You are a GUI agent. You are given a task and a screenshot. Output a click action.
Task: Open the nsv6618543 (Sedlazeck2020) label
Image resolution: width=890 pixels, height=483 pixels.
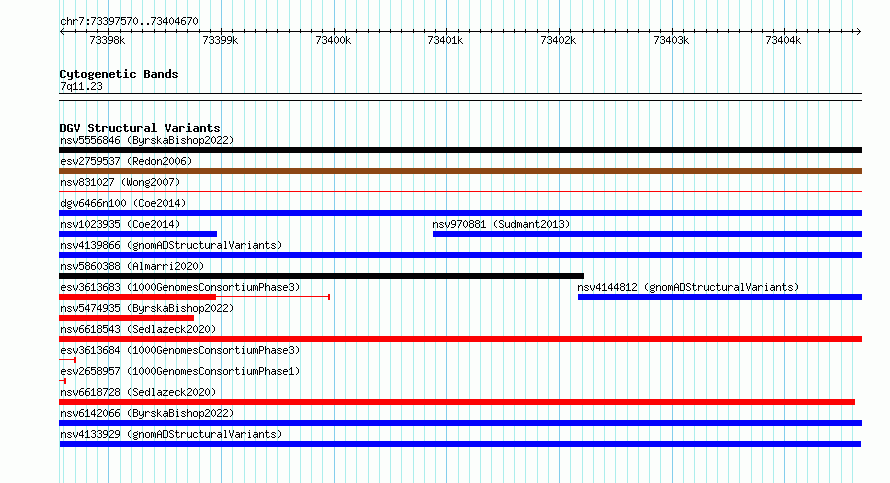[x=138, y=329]
